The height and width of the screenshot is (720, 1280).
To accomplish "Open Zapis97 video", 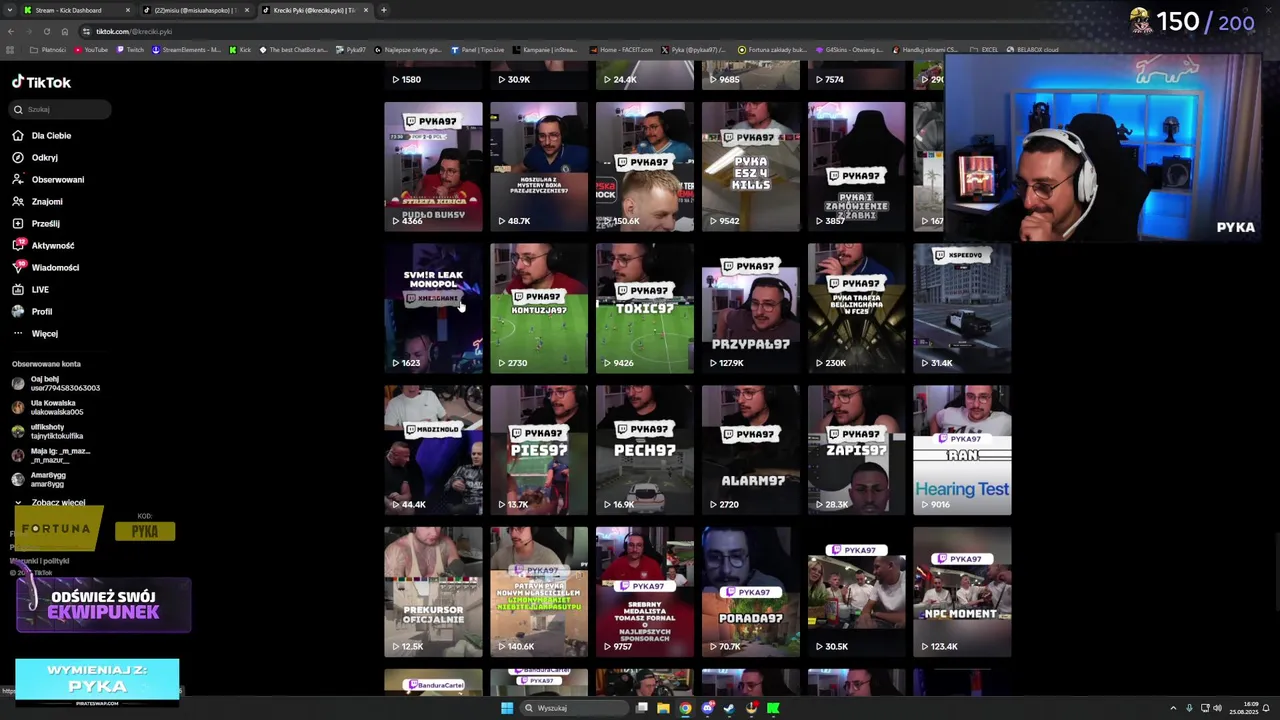I will 857,450.
